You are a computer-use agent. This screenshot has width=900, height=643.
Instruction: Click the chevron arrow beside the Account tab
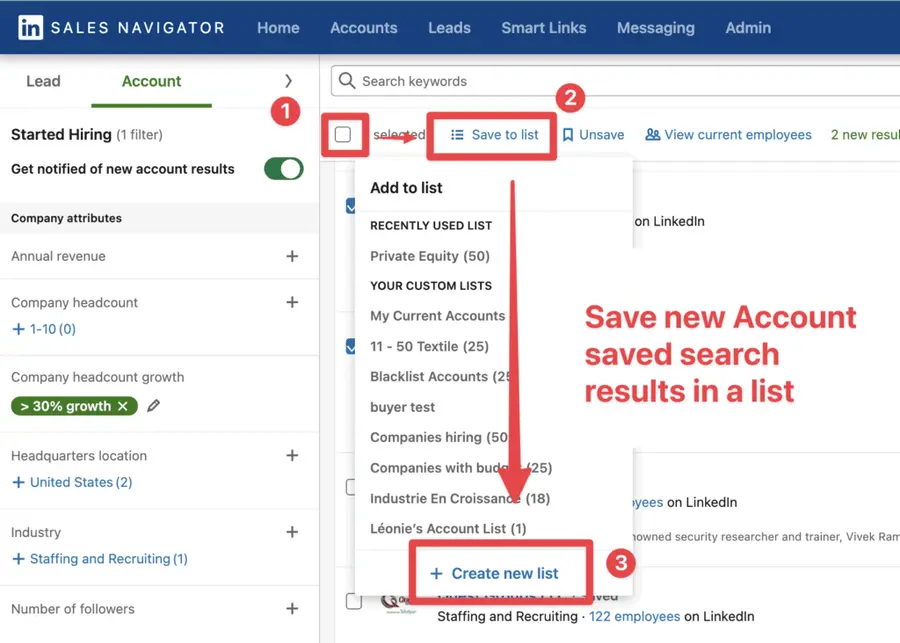(289, 81)
